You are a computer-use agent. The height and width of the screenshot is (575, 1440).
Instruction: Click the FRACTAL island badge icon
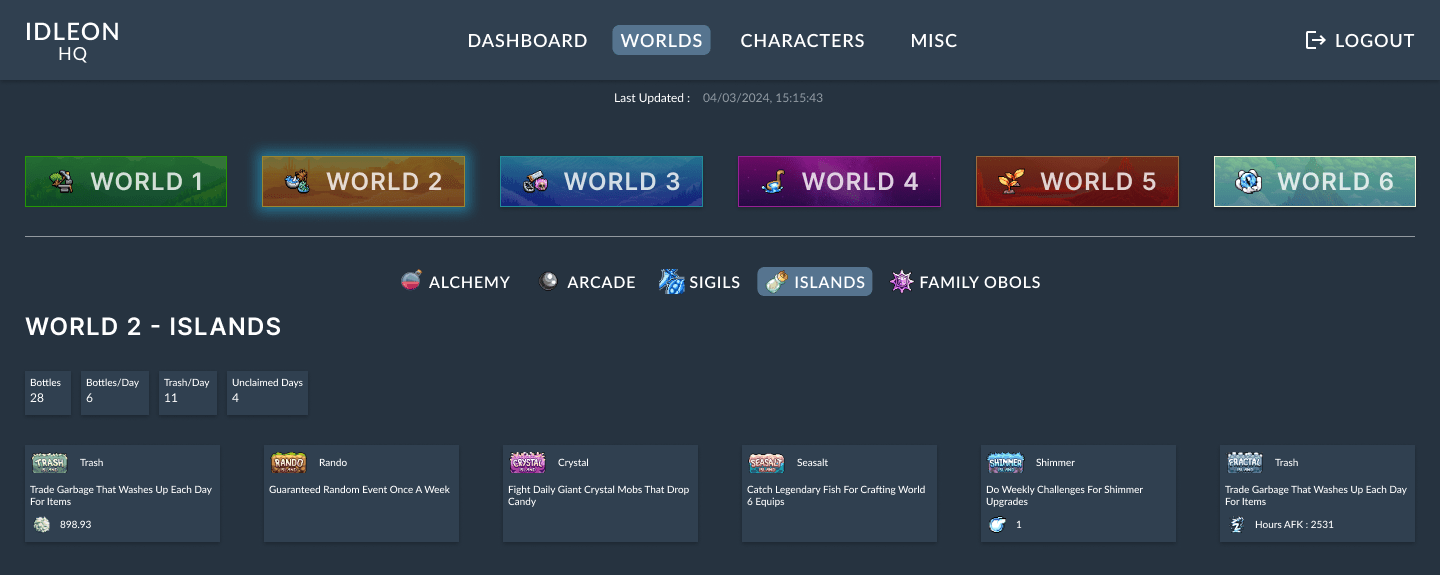1244,463
